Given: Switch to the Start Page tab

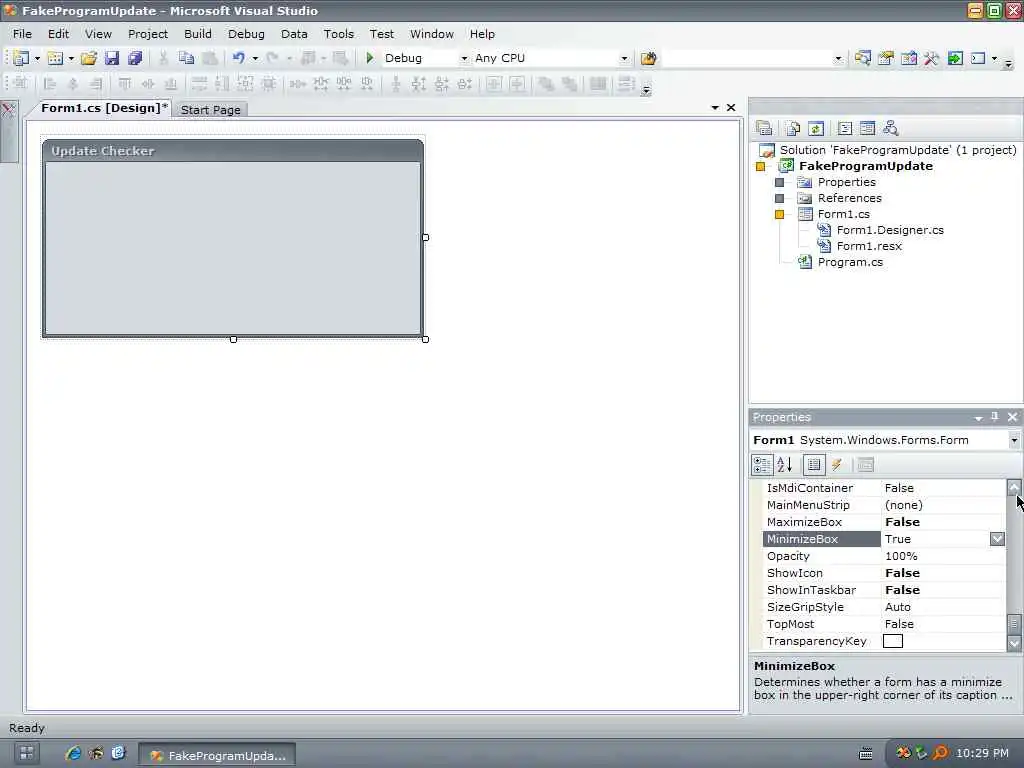Looking at the screenshot, I should click(x=210, y=110).
